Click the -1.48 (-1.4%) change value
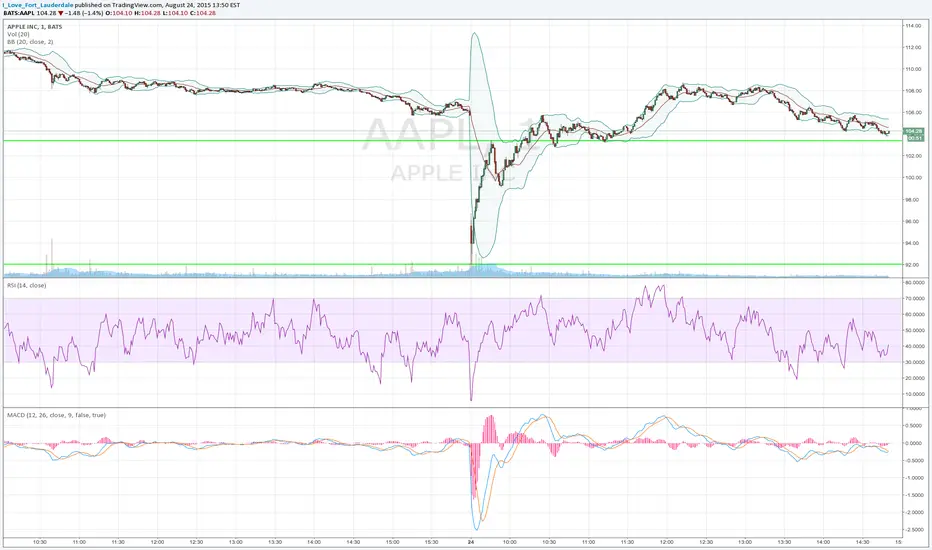 tap(82, 12)
